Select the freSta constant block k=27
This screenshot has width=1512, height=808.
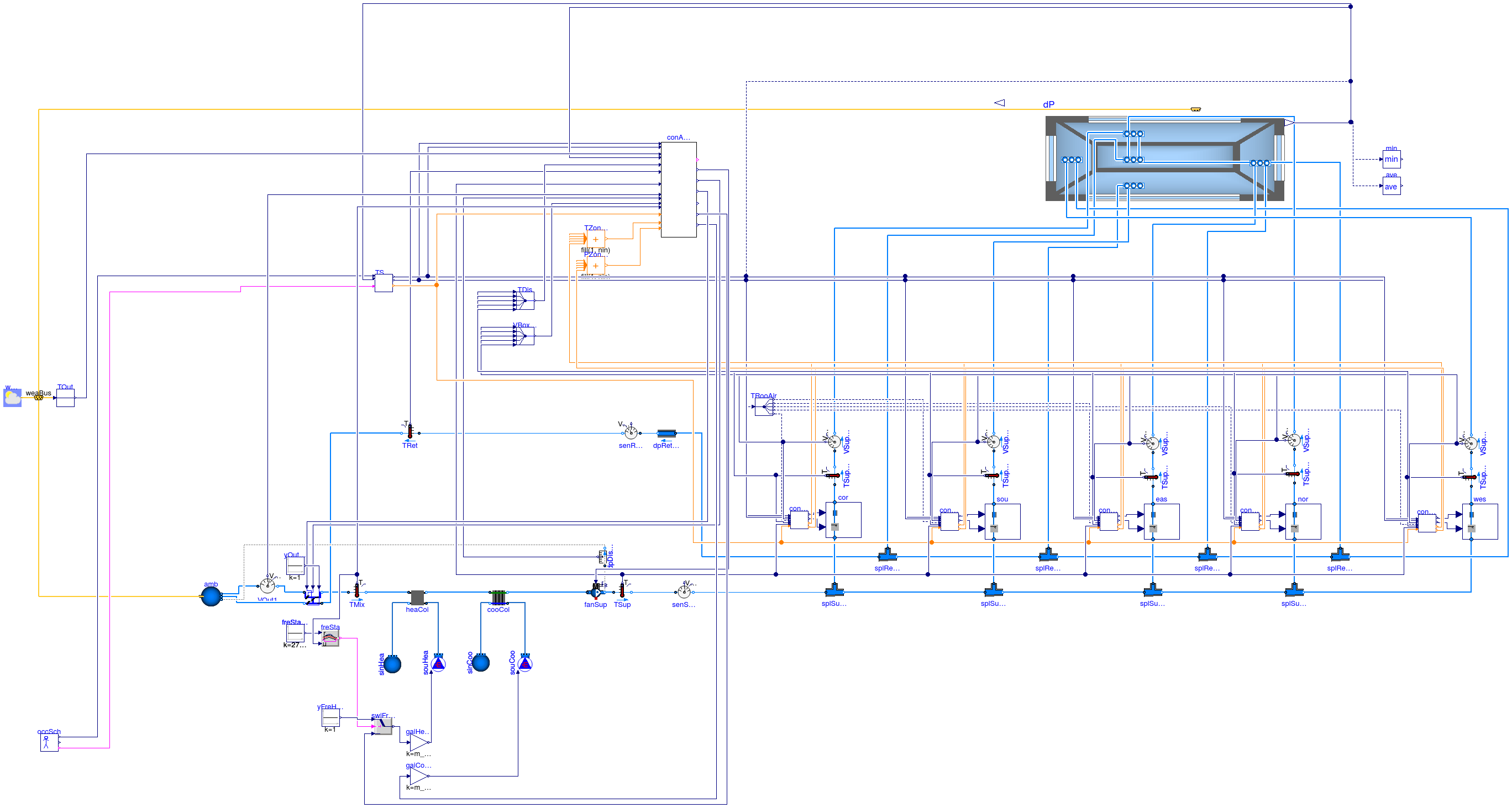pos(295,633)
